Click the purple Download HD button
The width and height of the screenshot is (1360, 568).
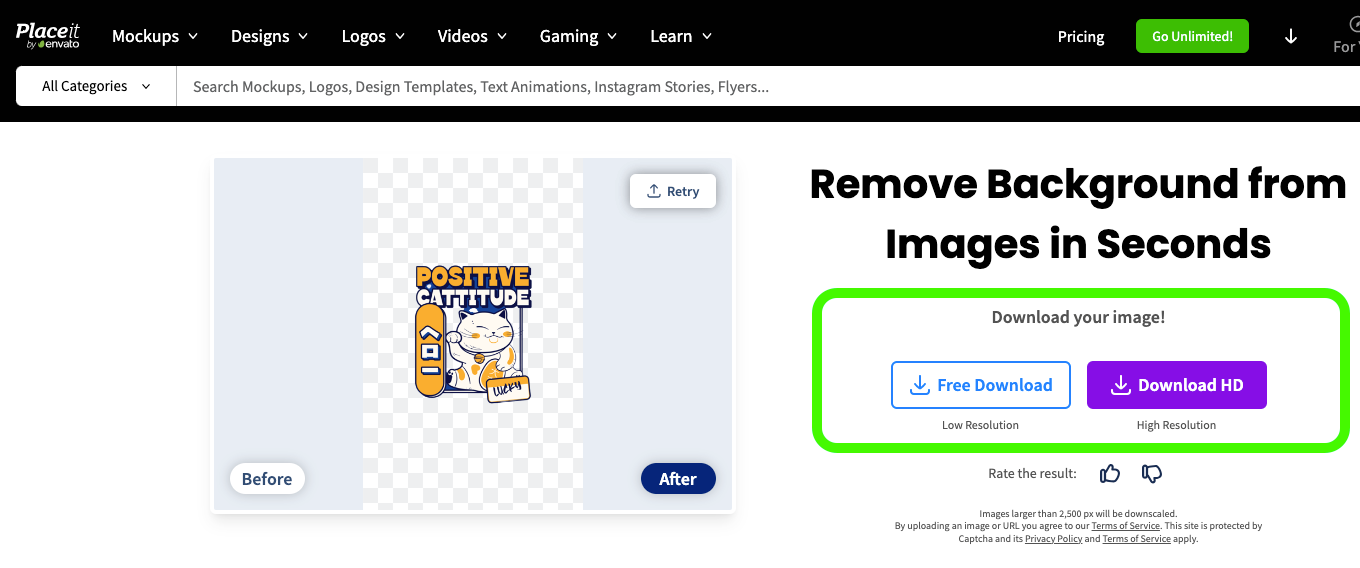[1176, 385]
